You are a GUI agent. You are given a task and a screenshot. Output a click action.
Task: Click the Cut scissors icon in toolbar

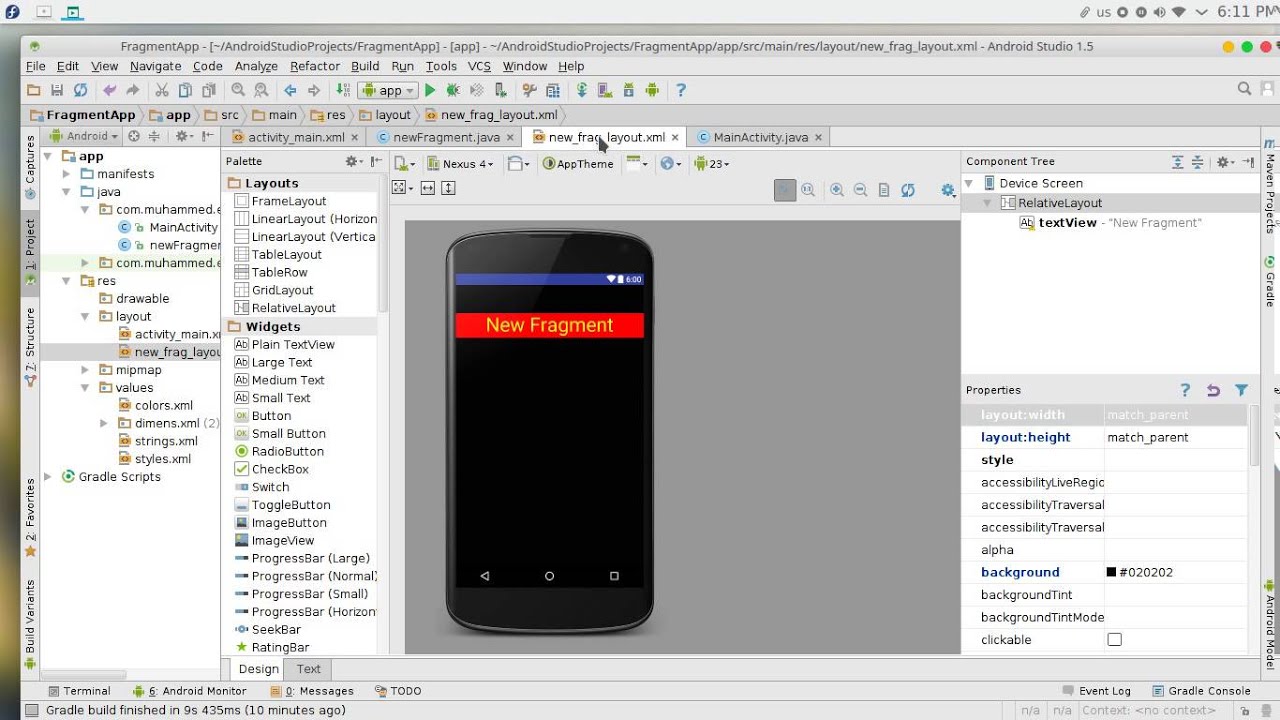(x=162, y=90)
